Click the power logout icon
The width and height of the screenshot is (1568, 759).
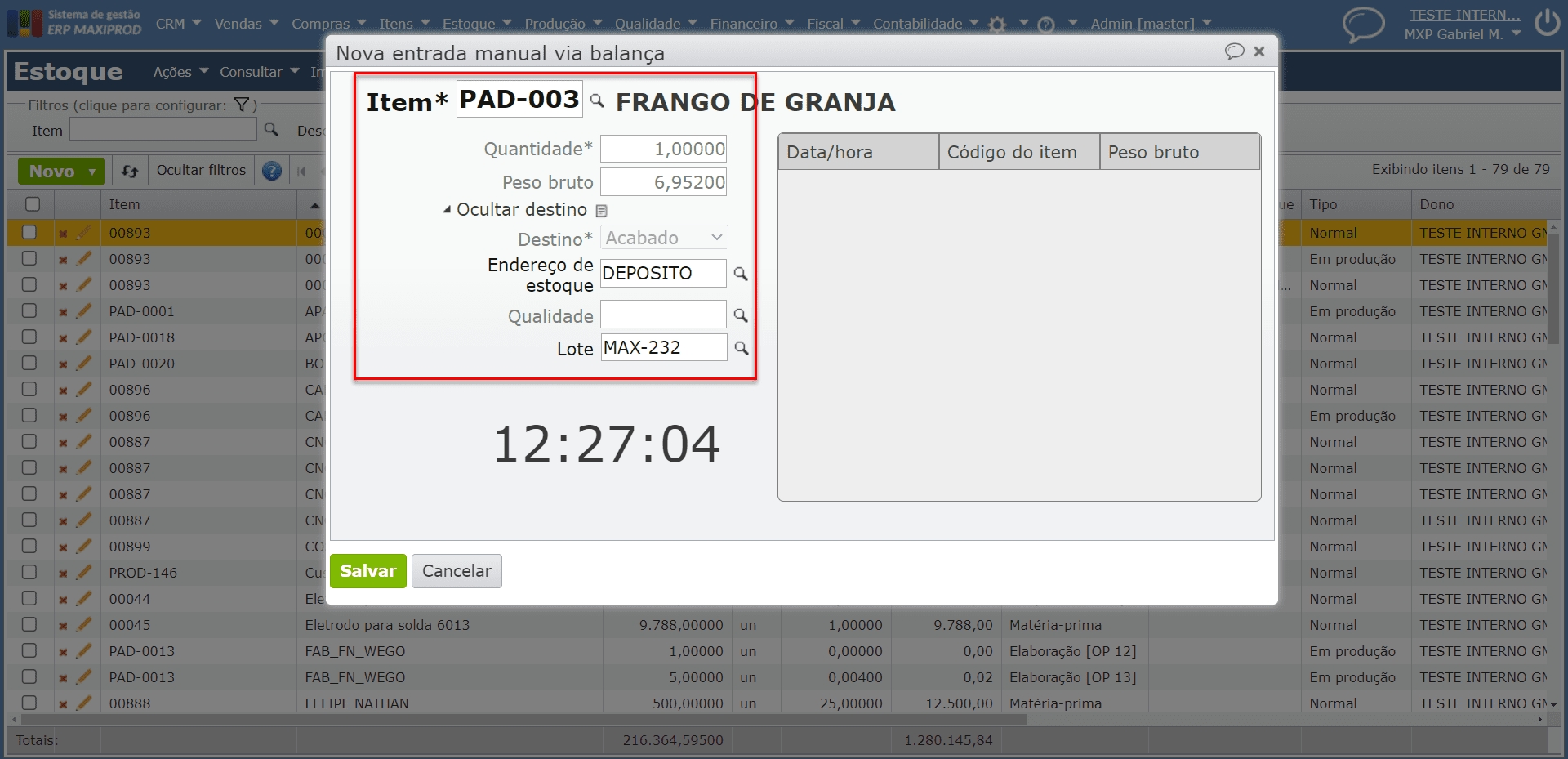click(x=1547, y=23)
